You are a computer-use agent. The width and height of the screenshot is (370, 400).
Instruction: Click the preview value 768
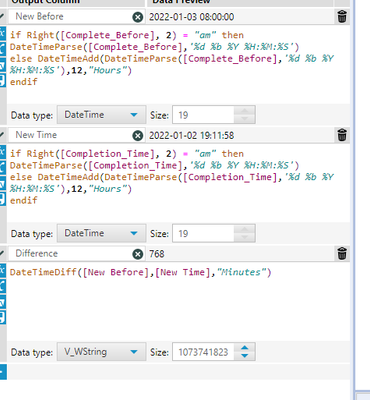[x=157, y=254]
